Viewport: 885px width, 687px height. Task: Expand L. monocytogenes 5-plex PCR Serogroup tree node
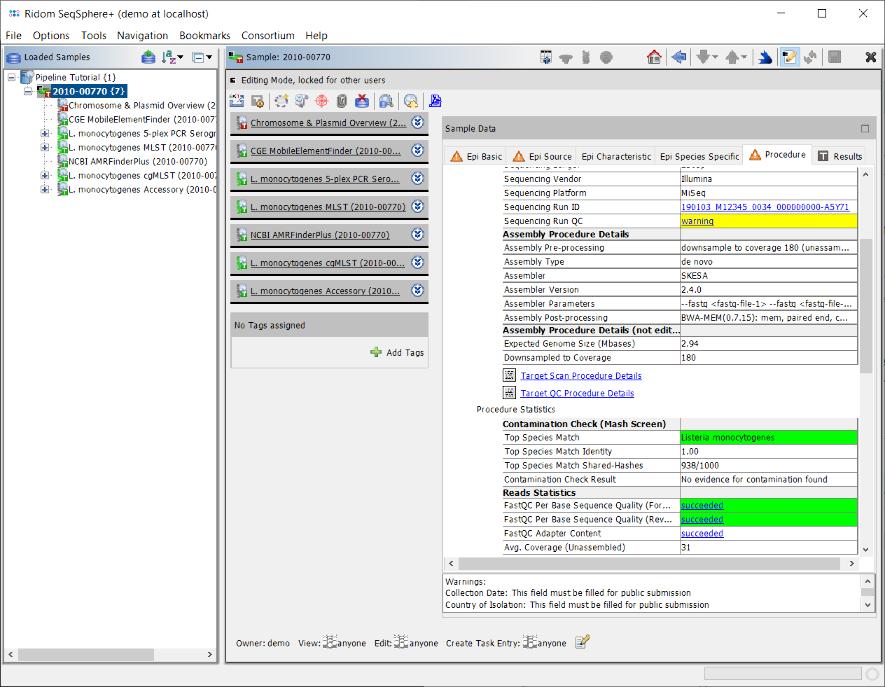coord(45,133)
